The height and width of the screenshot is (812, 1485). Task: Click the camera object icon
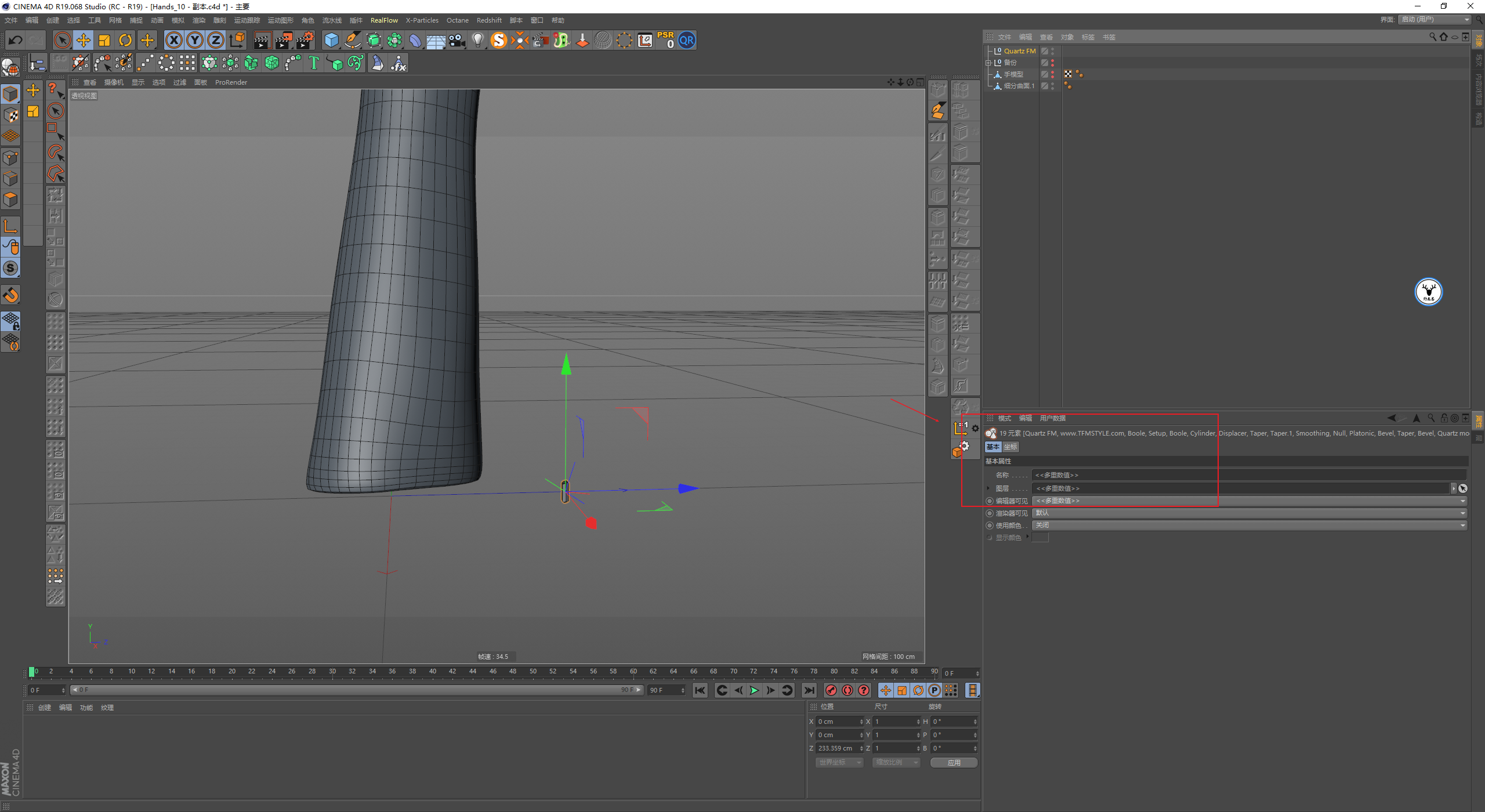(x=457, y=40)
